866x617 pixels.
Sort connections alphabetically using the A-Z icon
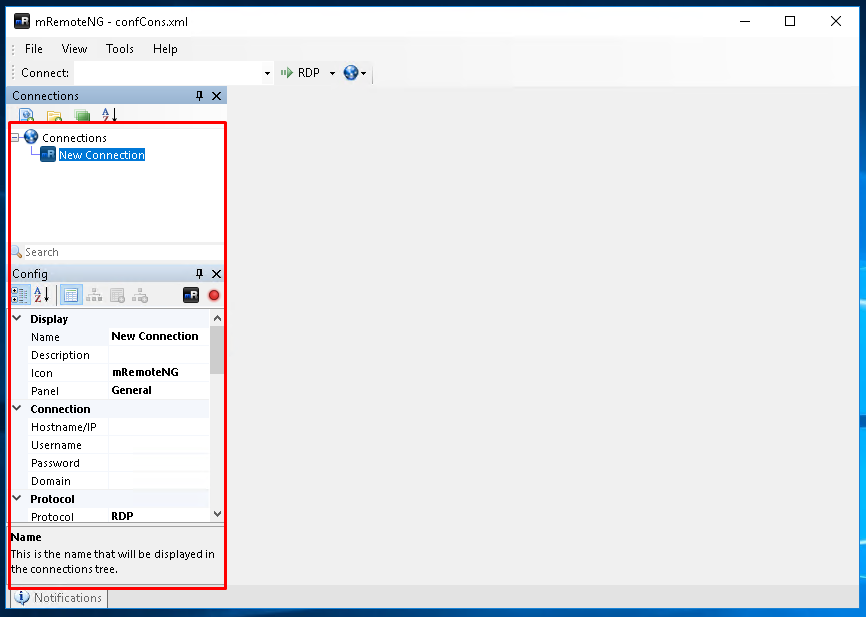tap(107, 114)
